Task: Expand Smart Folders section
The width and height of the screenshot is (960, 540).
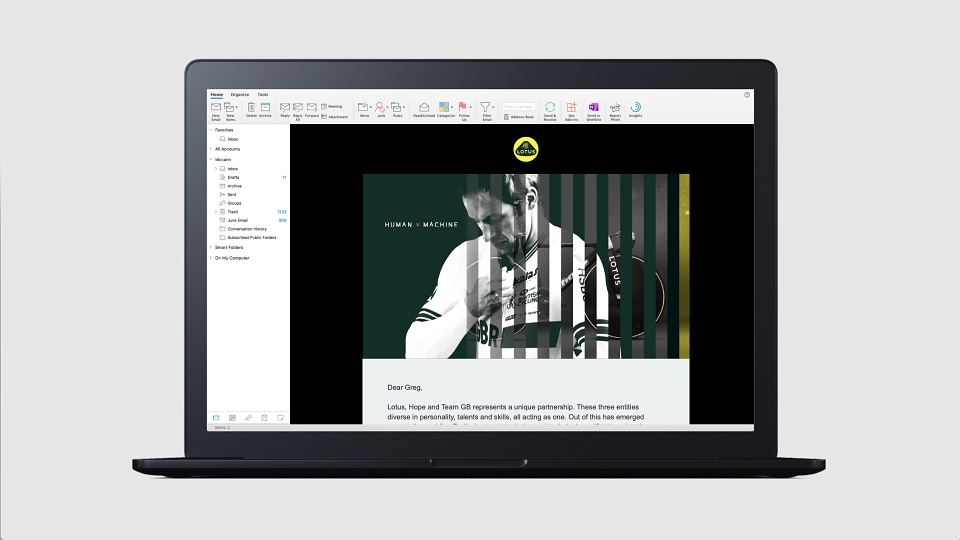Action: click(x=211, y=247)
